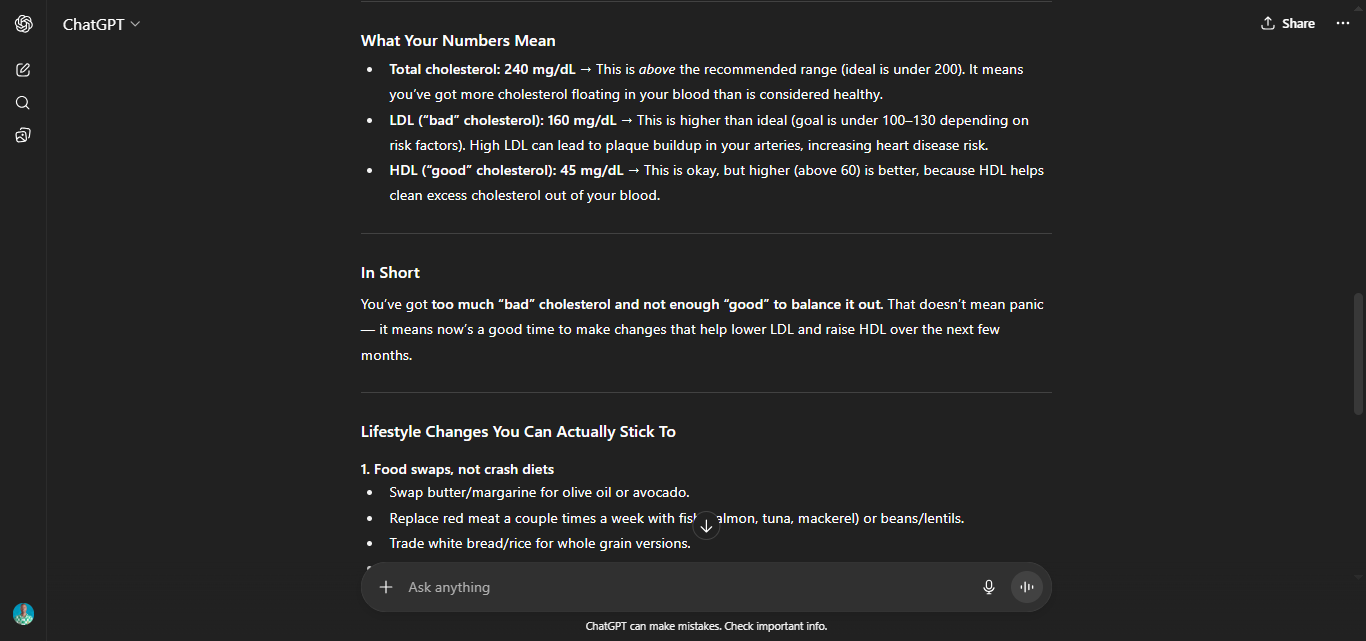Screen dimensions: 1366x641
Task: Click 'ChatGPT can make mistakes' disclaimer text
Action: 706,627
